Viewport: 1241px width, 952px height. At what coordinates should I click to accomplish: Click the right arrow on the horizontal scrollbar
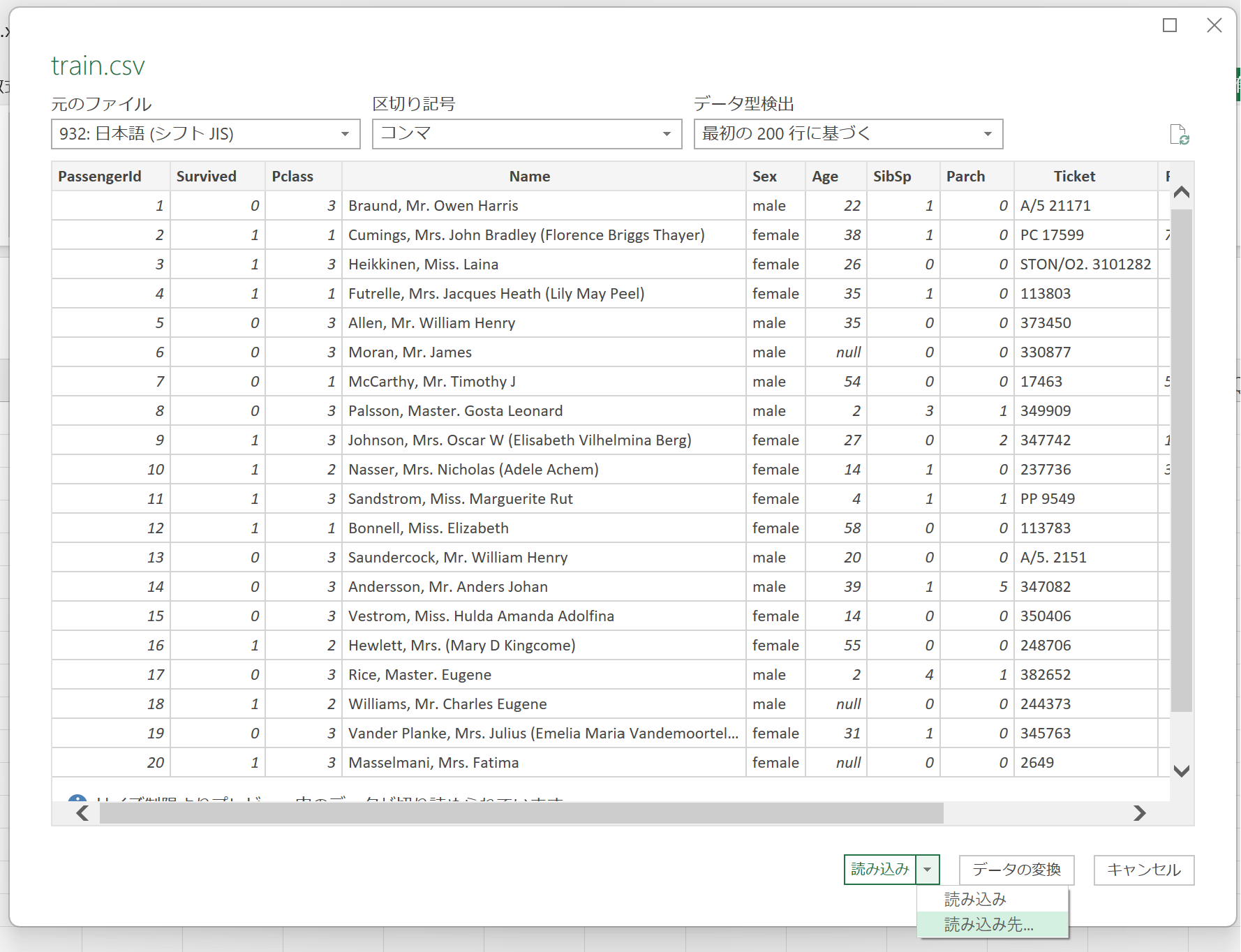coord(1139,813)
